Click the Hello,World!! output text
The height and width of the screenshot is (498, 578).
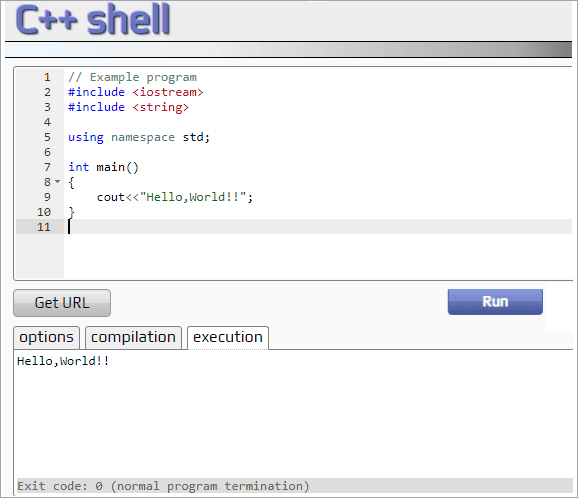(x=63, y=361)
